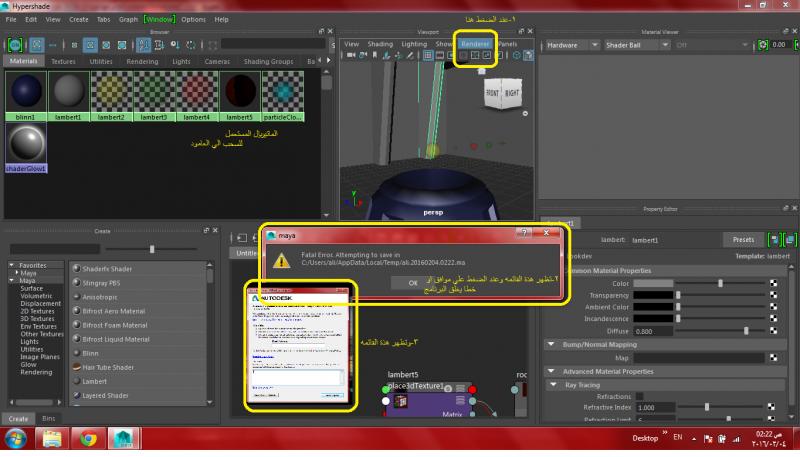Screen dimensions: 800x457
Task: Sort Browser items by time icon
Action: 174,45
